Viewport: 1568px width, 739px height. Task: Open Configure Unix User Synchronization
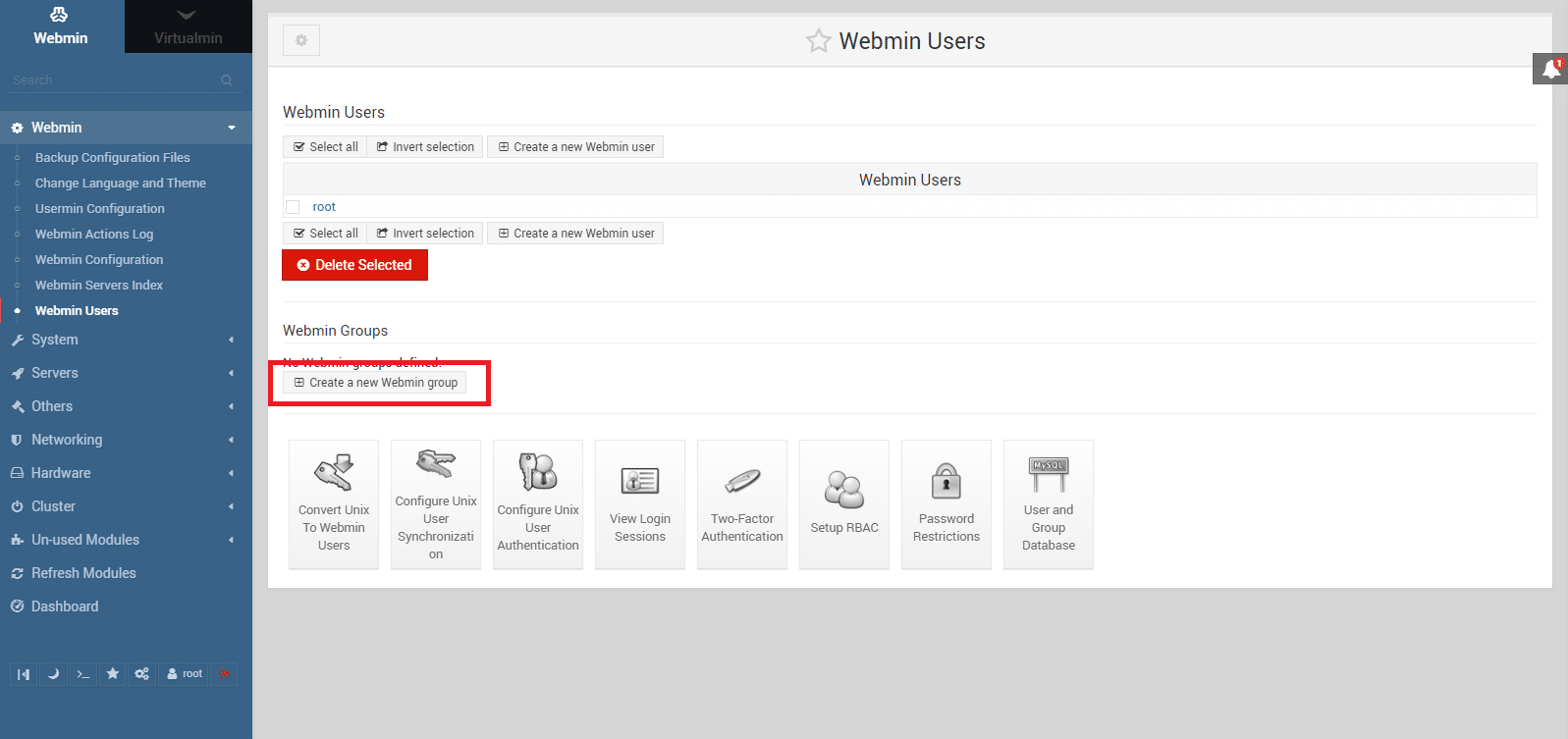coord(436,504)
